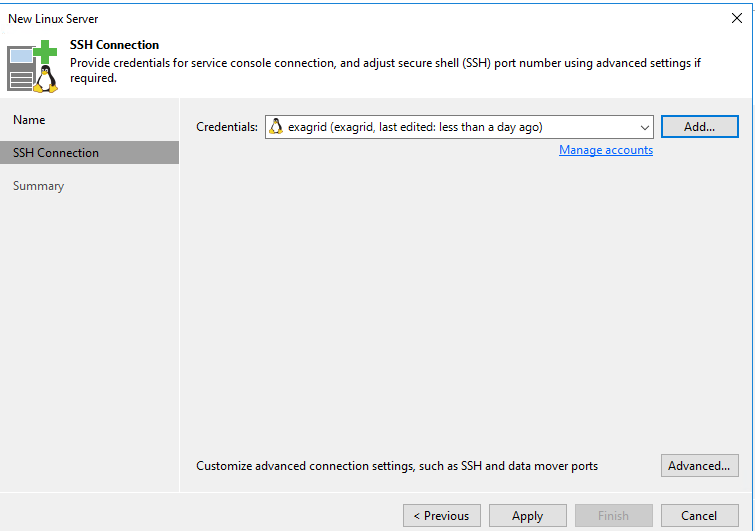Open the Advanced... connection settings

click(x=700, y=466)
